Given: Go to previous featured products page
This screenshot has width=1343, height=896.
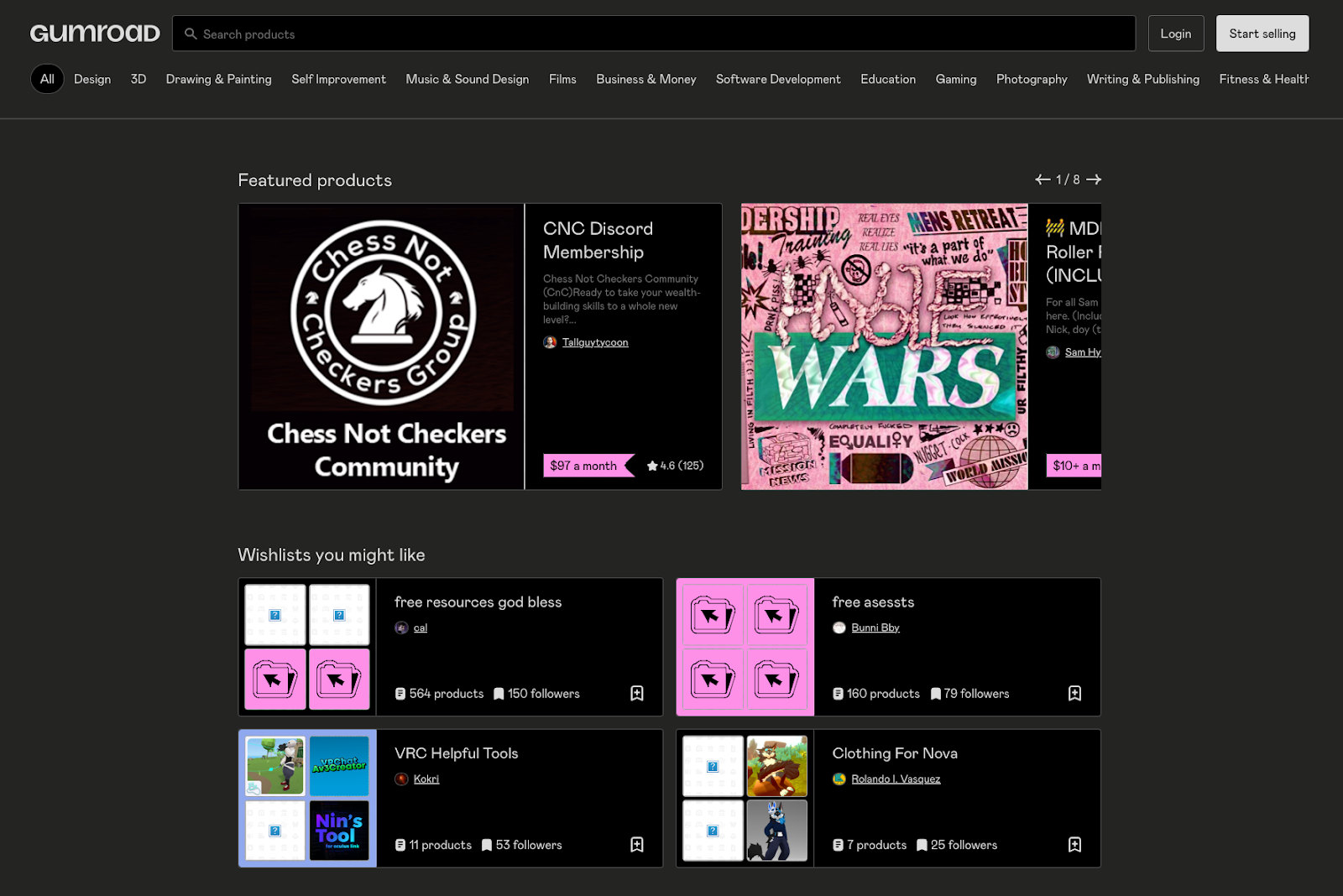Looking at the screenshot, I should 1043,180.
